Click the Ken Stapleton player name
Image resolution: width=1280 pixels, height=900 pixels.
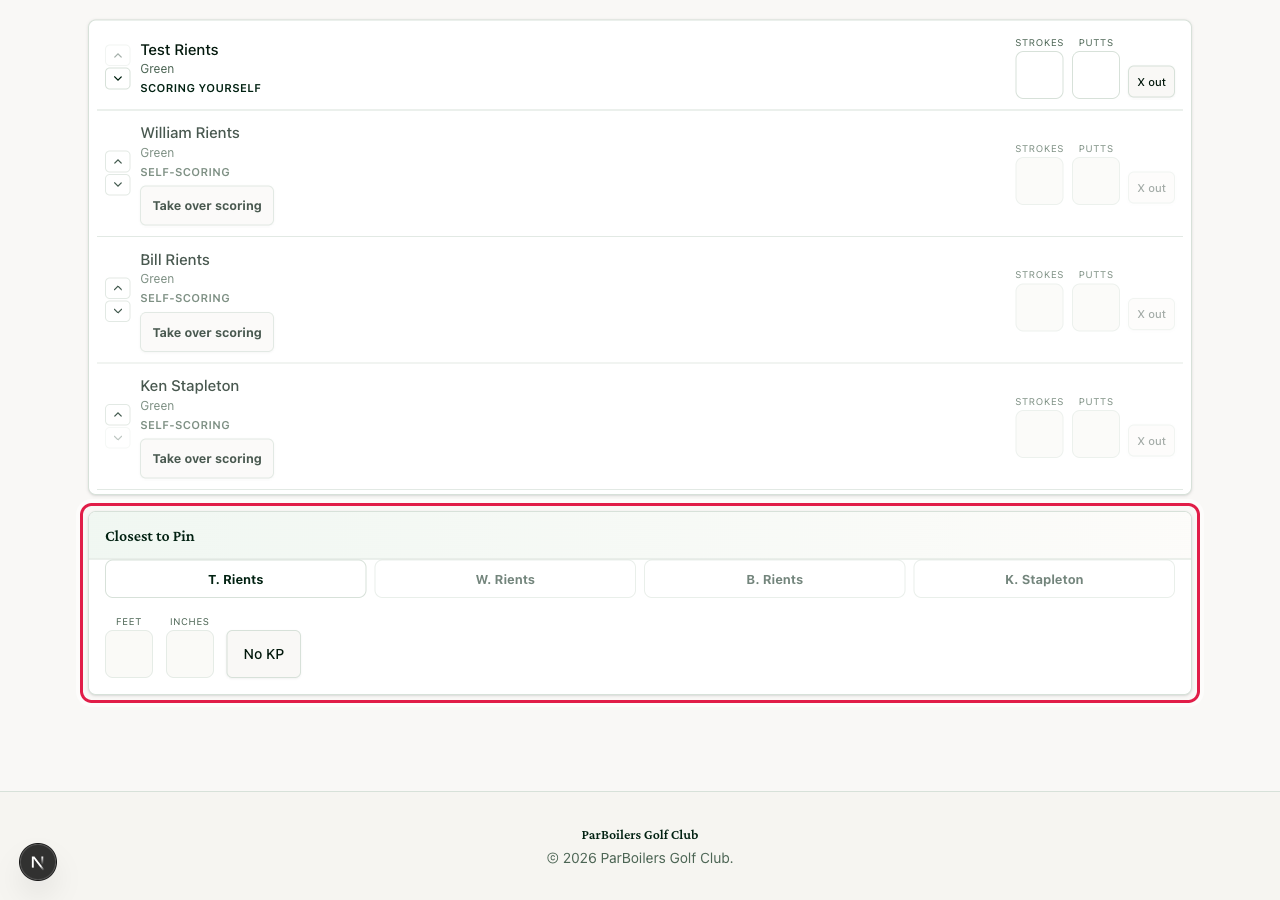190,386
